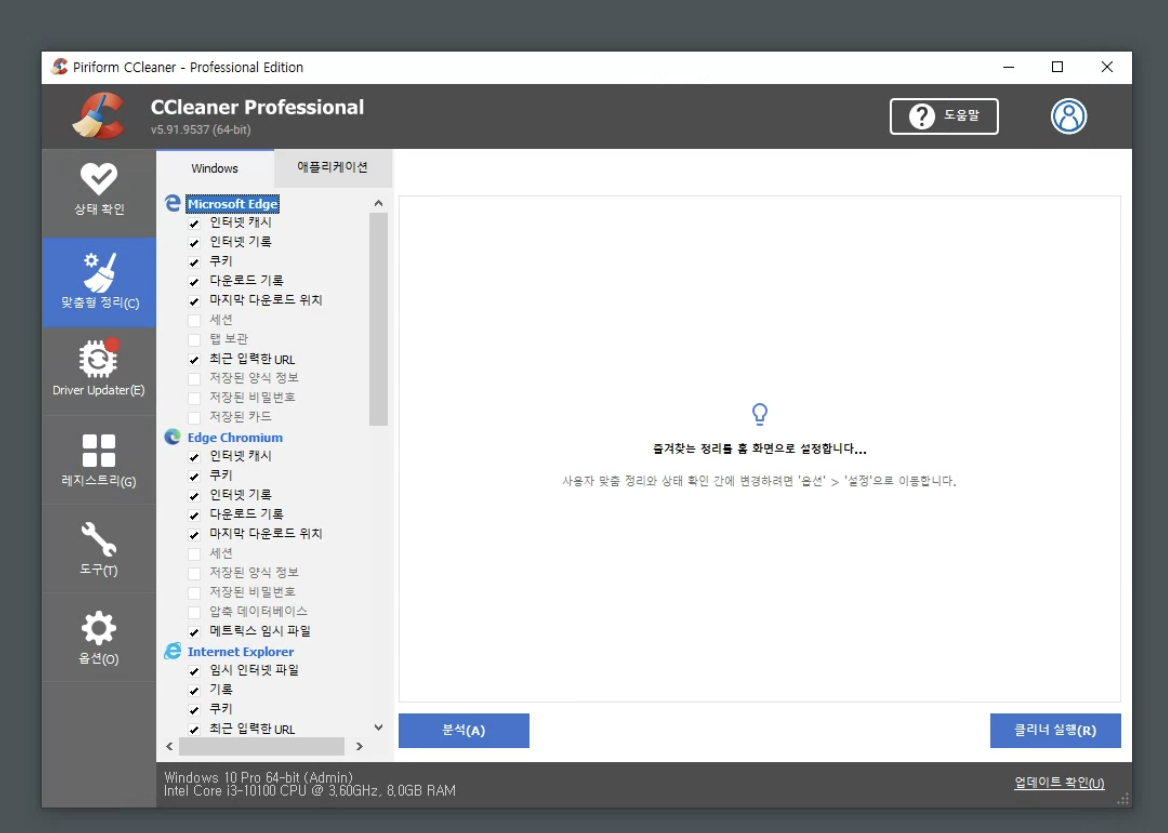Uncheck Microsoft Edge 다운로드 기록
Screen dimensions: 1168x833
coord(194,282)
